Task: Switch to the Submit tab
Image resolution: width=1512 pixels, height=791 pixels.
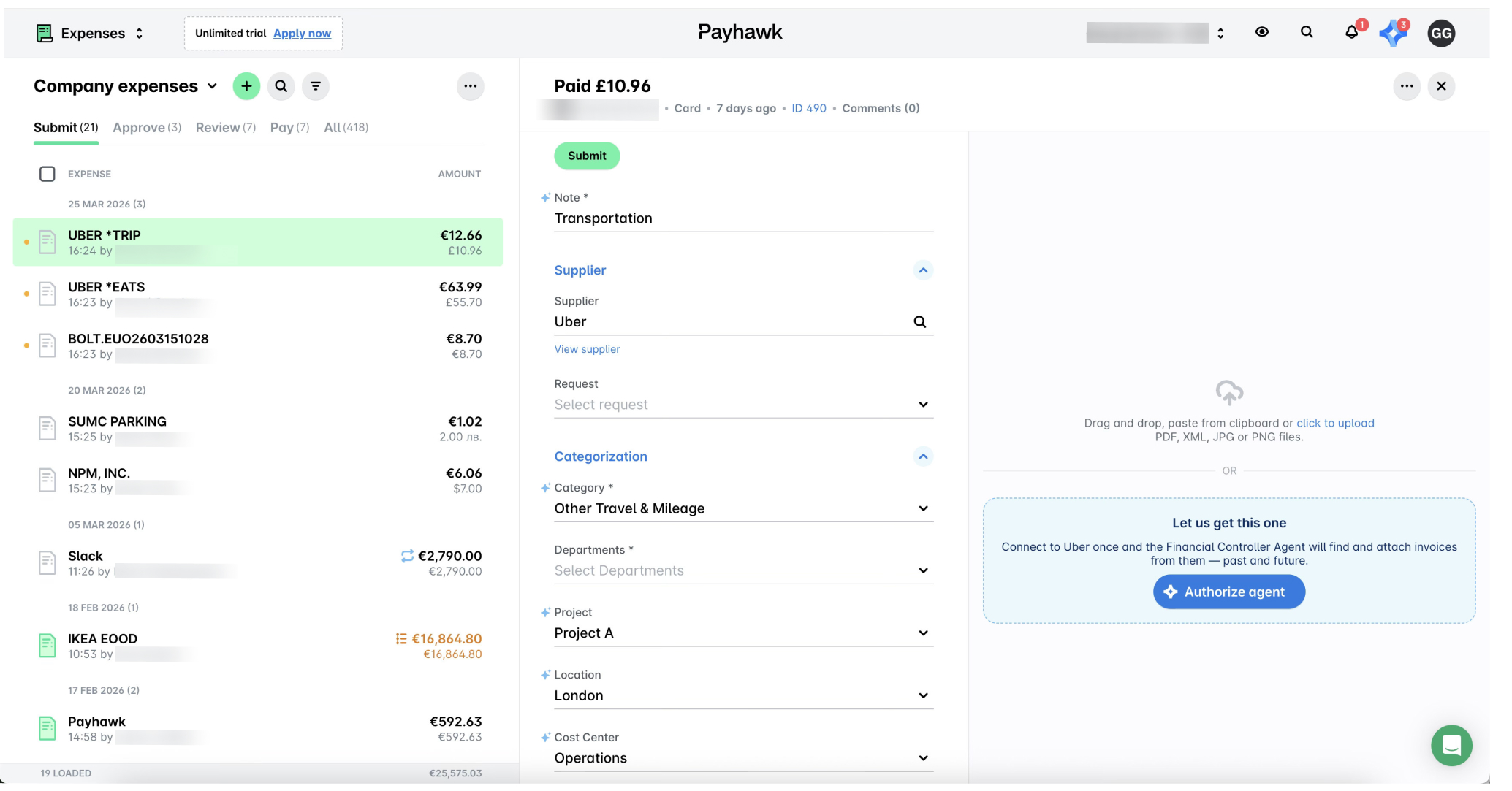Action: tap(66, 127)
